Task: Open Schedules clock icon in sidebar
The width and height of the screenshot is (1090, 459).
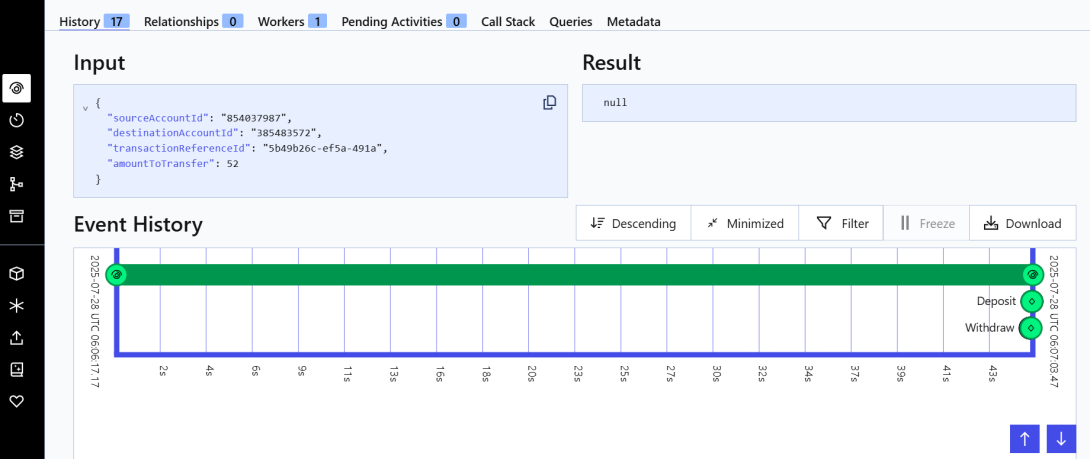Action: pyautogui.click(x=16, y=120)
